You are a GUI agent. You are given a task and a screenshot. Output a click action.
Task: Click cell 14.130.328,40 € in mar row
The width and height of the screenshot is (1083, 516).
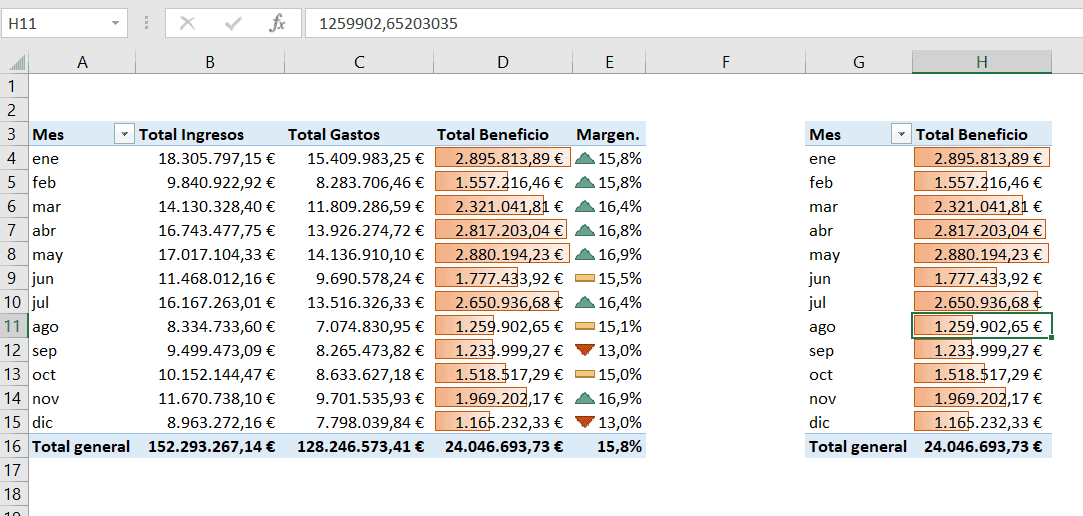[x=210, y=206]
